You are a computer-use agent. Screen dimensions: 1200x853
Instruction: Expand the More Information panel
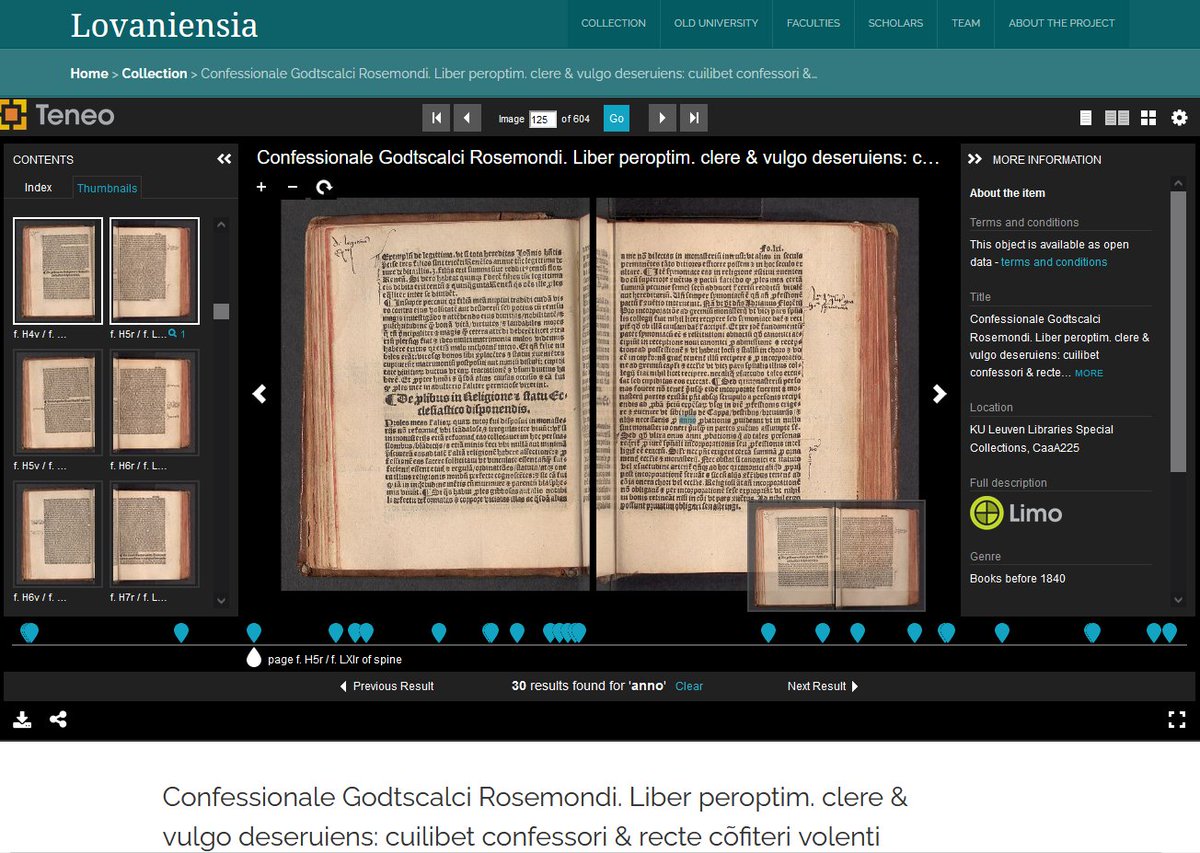(x=975, y=158)
